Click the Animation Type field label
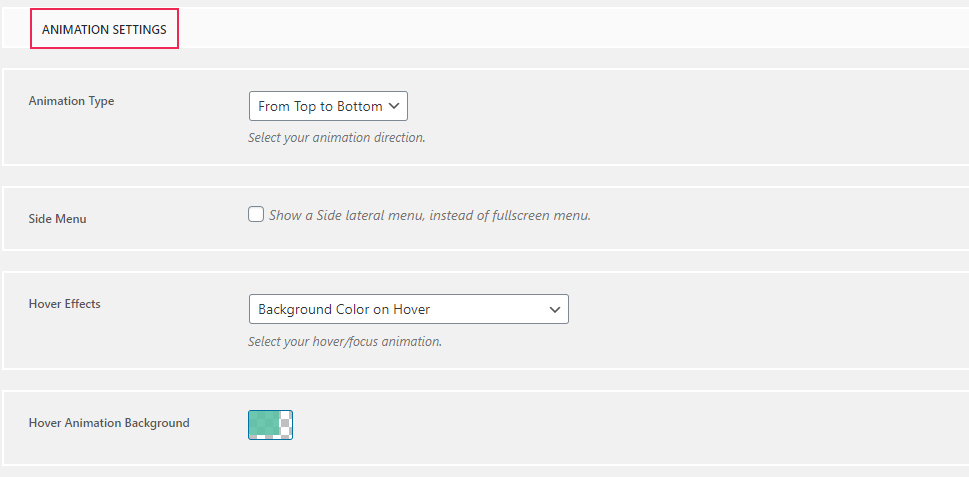969x477 pixels. point(71,101)
